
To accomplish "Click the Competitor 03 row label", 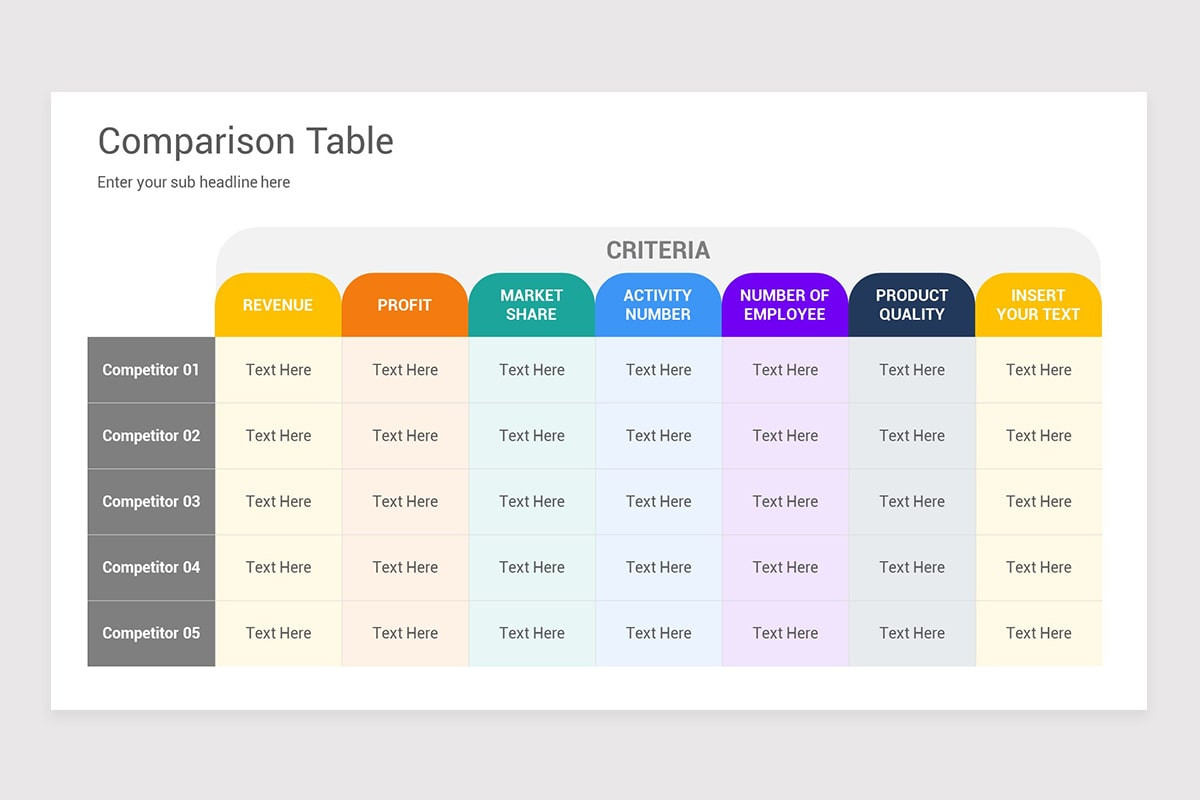I will click(151, 502).
